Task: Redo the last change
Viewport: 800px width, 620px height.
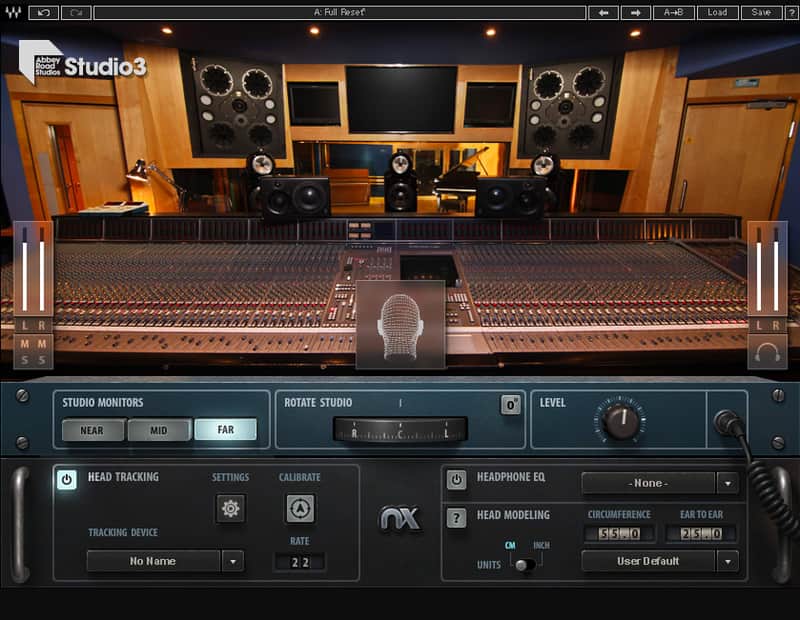Action: point(76,12)
